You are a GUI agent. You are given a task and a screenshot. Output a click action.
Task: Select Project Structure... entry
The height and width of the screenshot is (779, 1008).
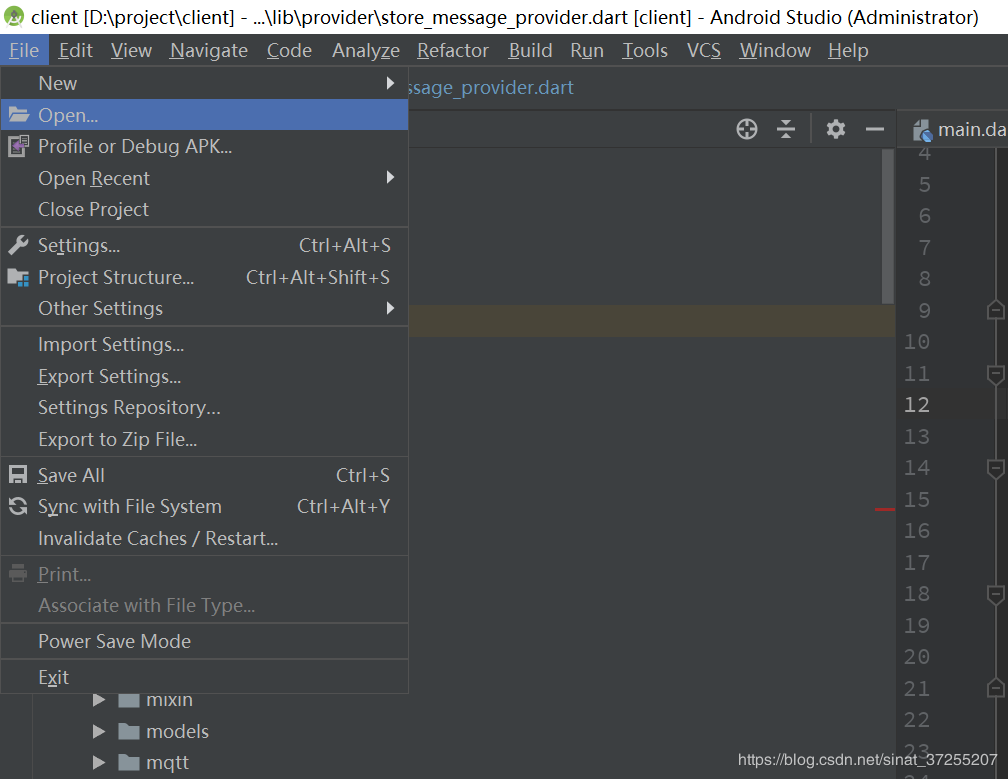(204, 277)
